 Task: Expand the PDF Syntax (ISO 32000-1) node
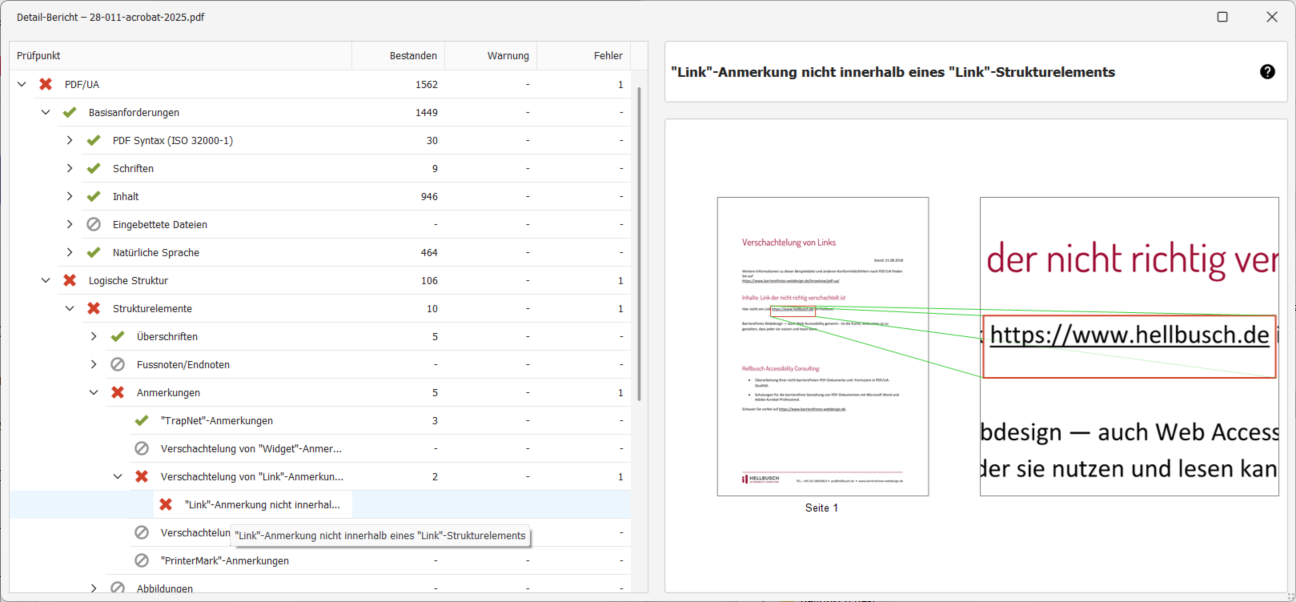coord(70,140)
